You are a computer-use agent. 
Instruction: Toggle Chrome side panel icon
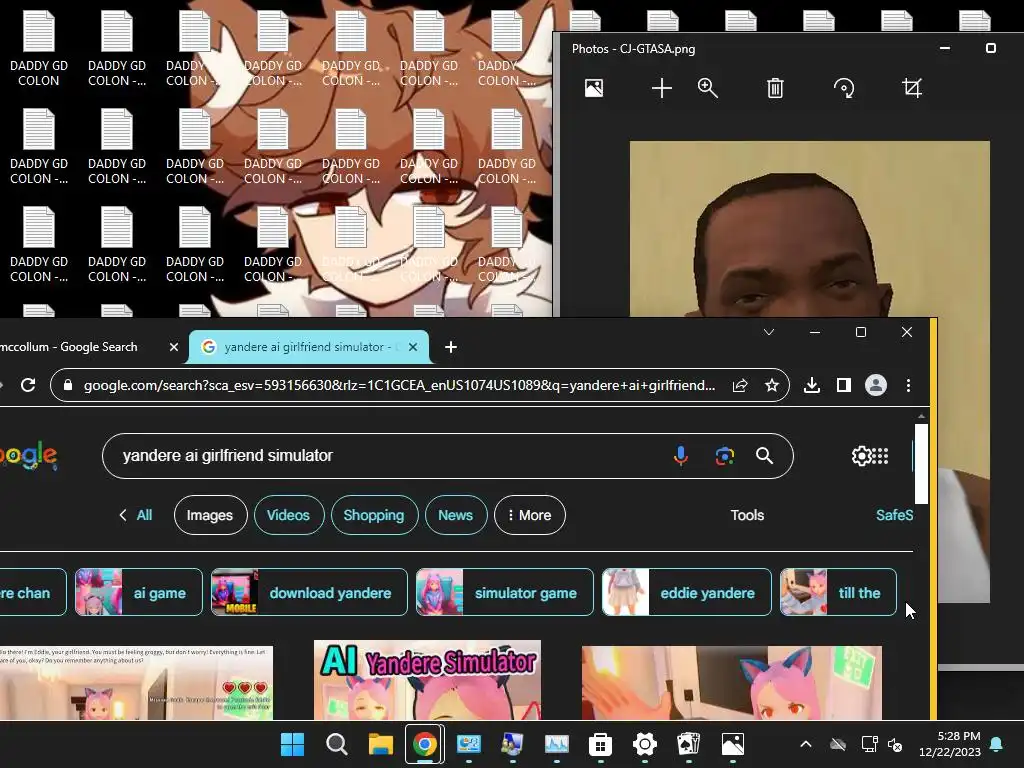(844, 385)
